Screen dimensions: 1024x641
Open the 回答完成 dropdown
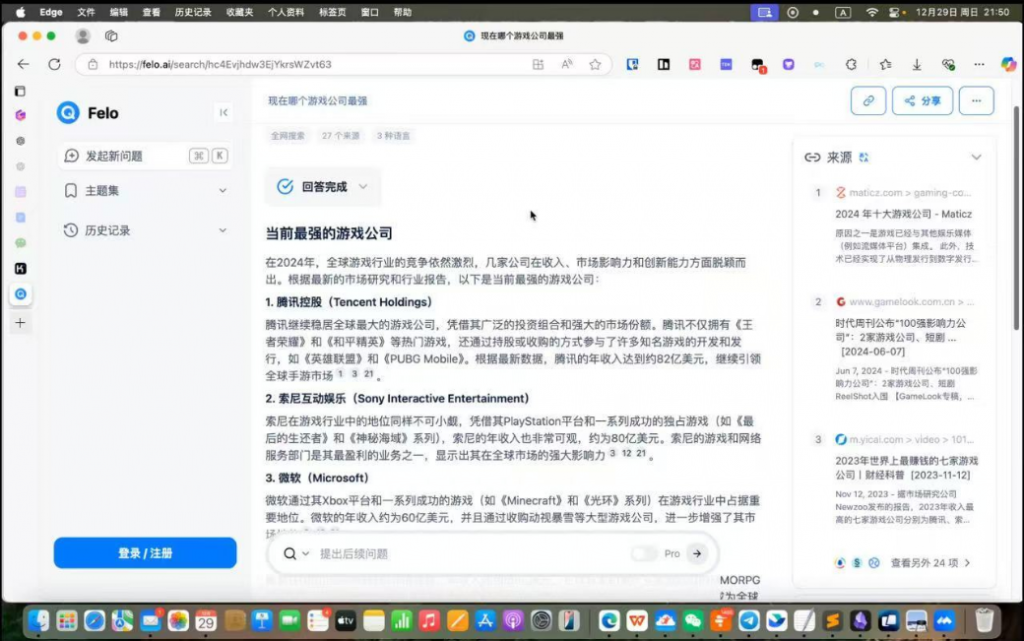click(322, 187)
